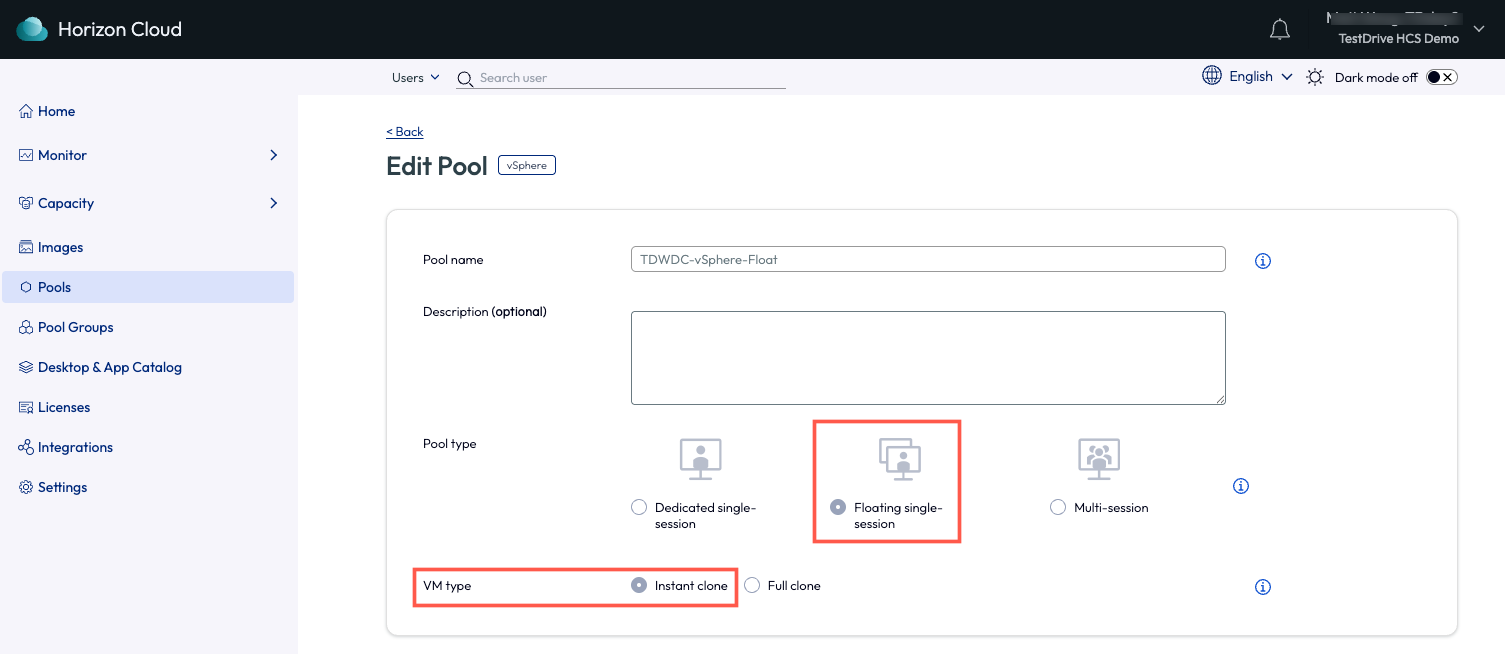Select the Instant clone radio button
The width and height of the screenshot is (1505, 654).
pyautogui.click(x=639, y=586)
